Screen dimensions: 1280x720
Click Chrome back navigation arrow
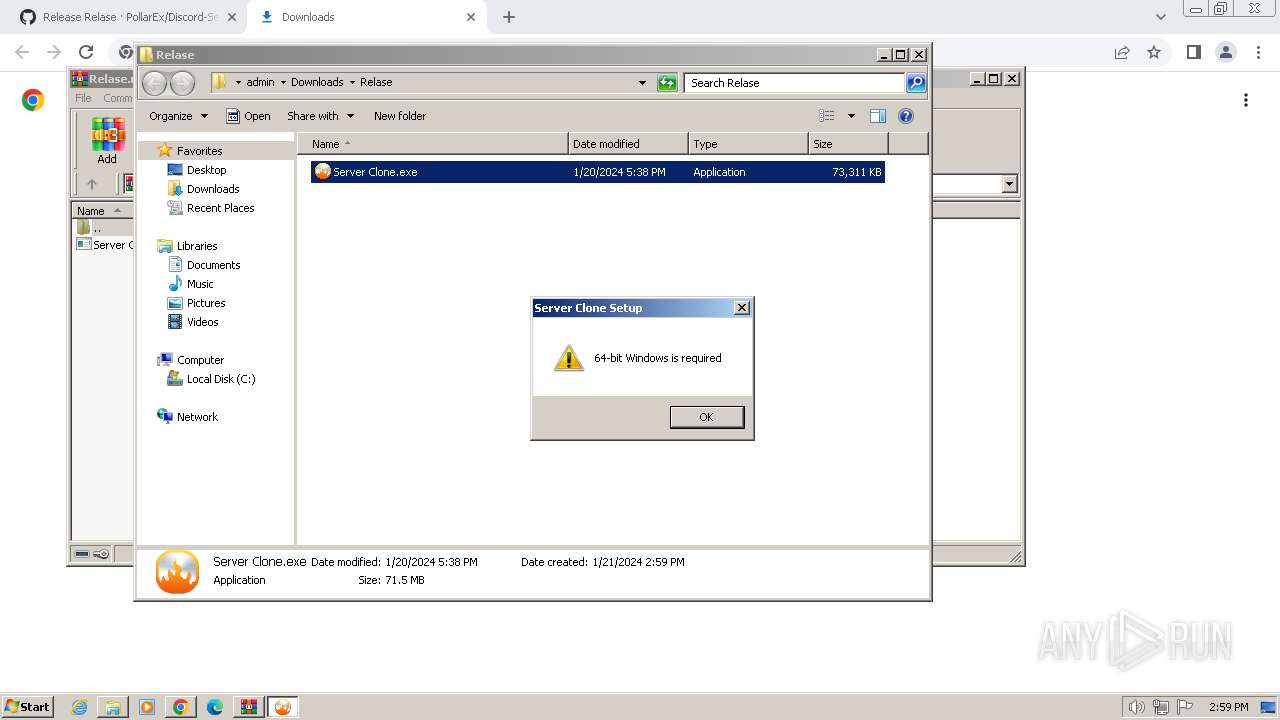pyautogui.click(x=22, y=52)
